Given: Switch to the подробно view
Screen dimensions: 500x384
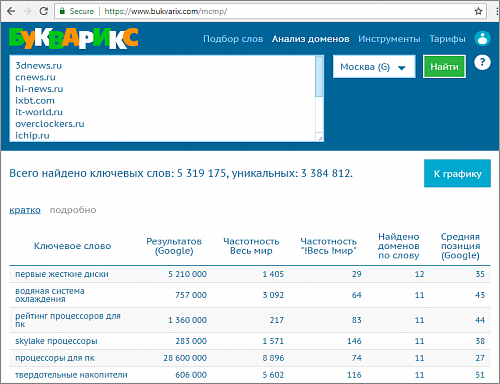Looking at the screenshot, I should point(73,210).
